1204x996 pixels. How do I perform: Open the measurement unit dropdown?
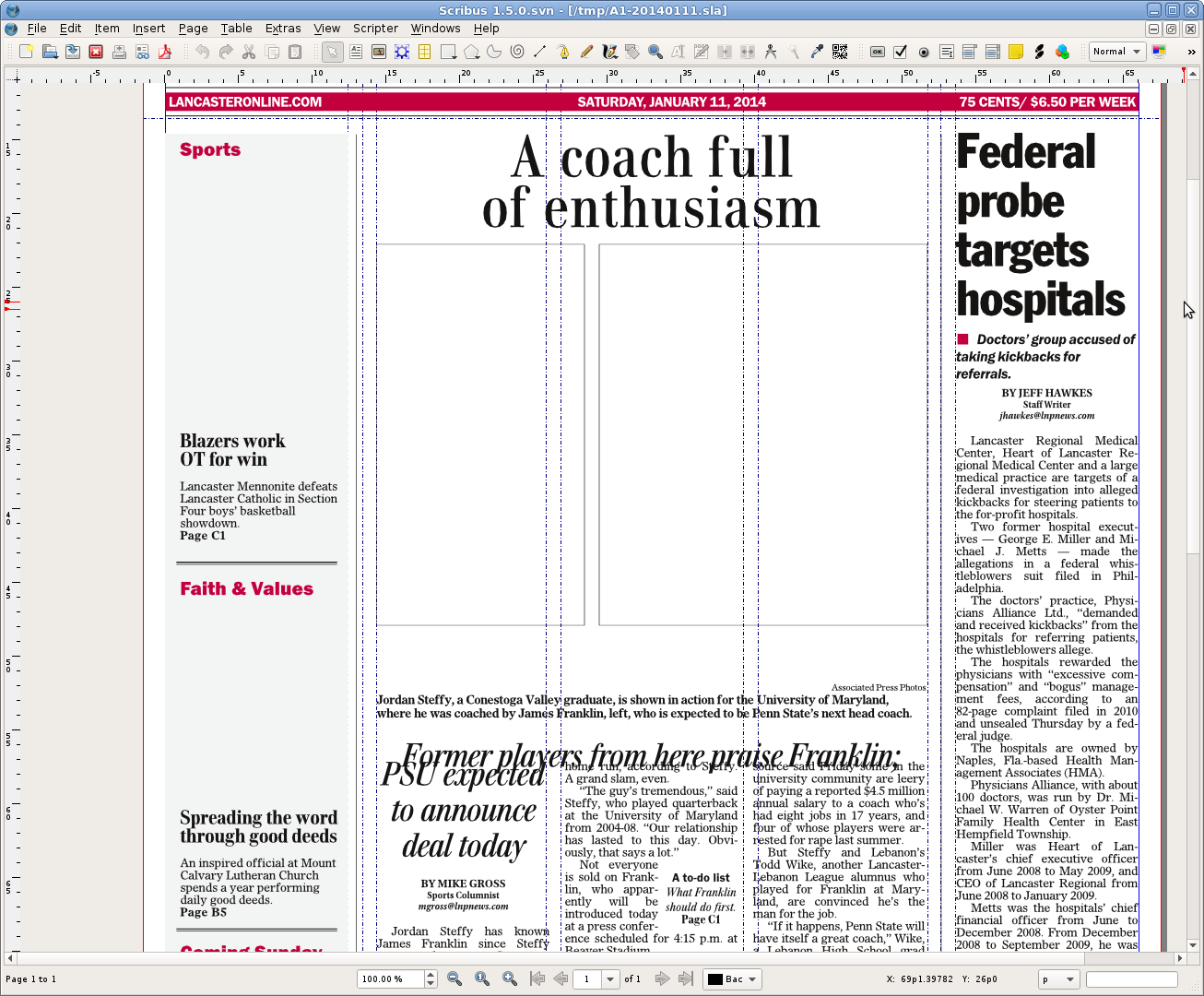[1069, 979]
